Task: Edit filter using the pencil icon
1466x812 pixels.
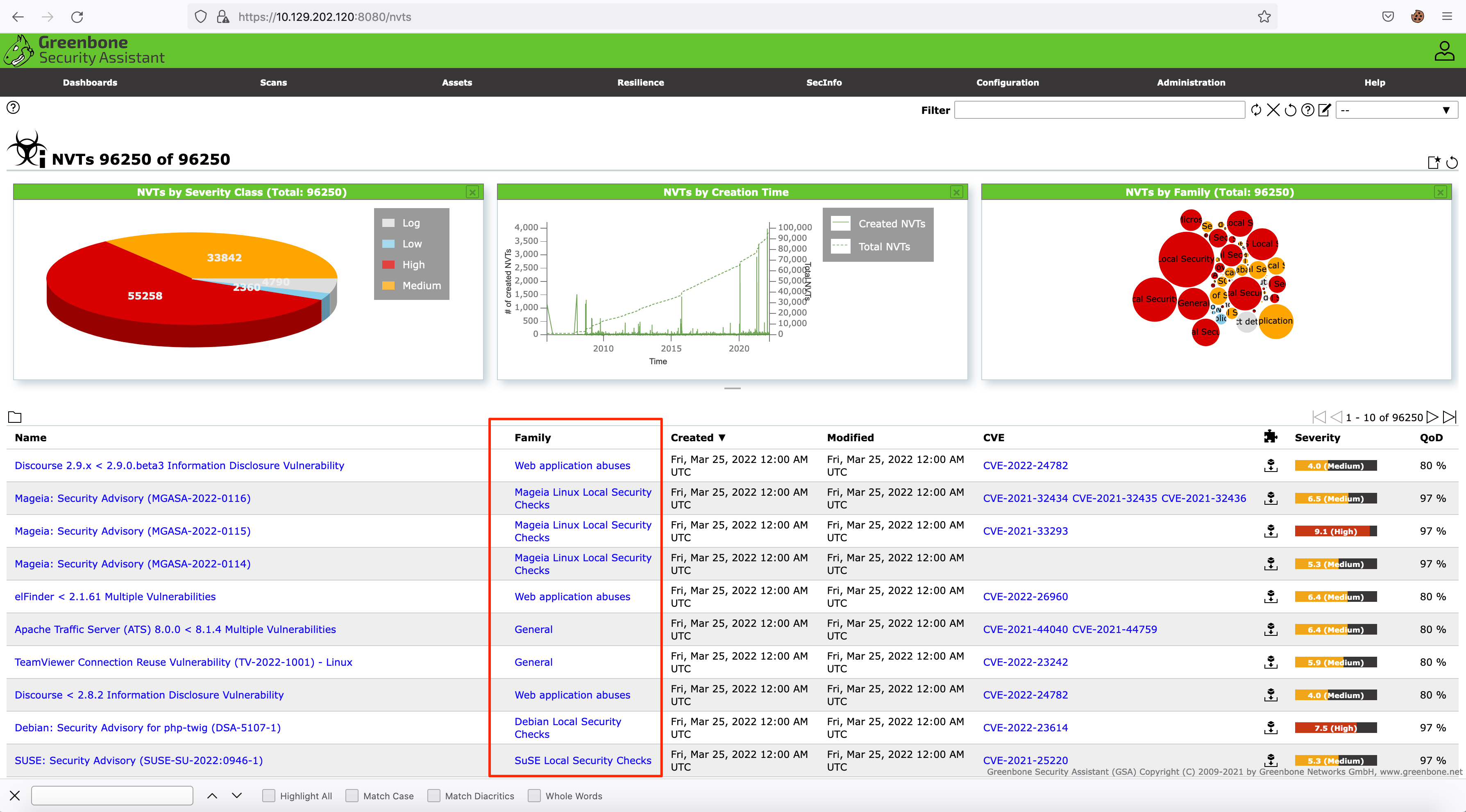Action: click(1325, 110)
